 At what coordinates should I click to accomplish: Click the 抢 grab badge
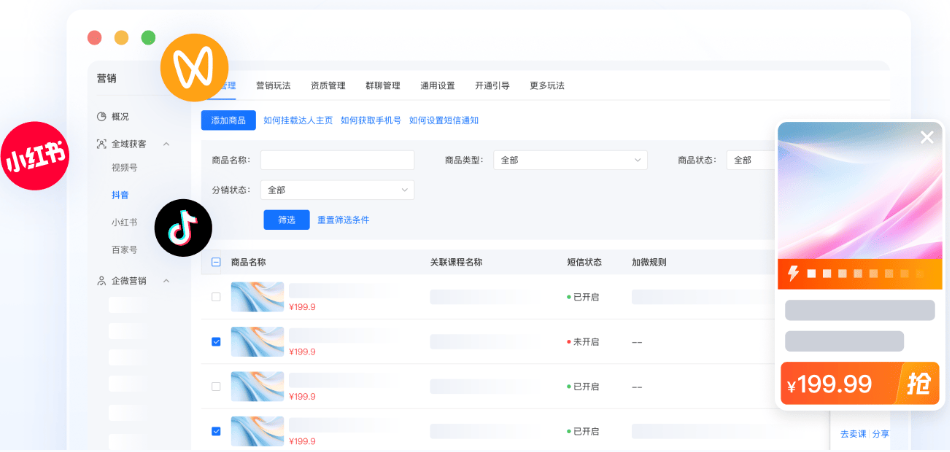tap(918, 384)
